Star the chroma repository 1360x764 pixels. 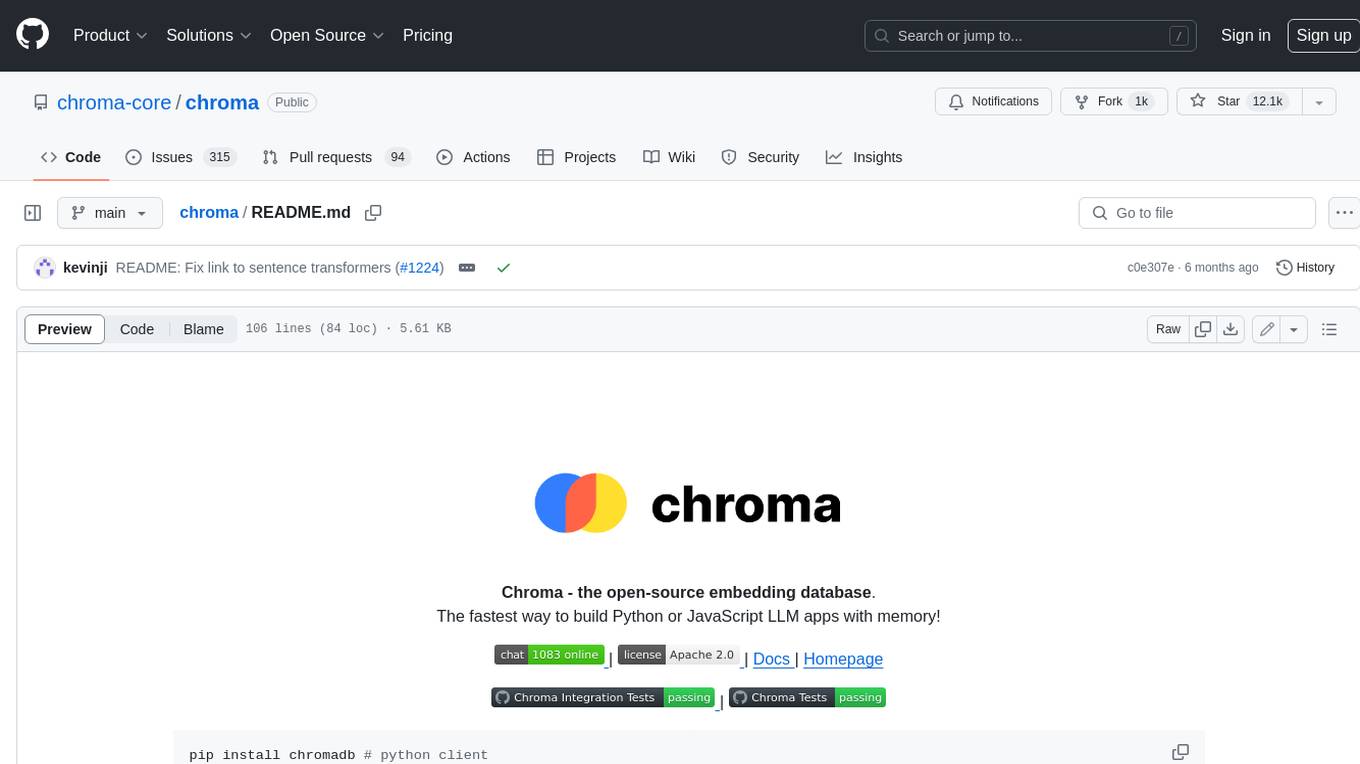click(1239, 101)
